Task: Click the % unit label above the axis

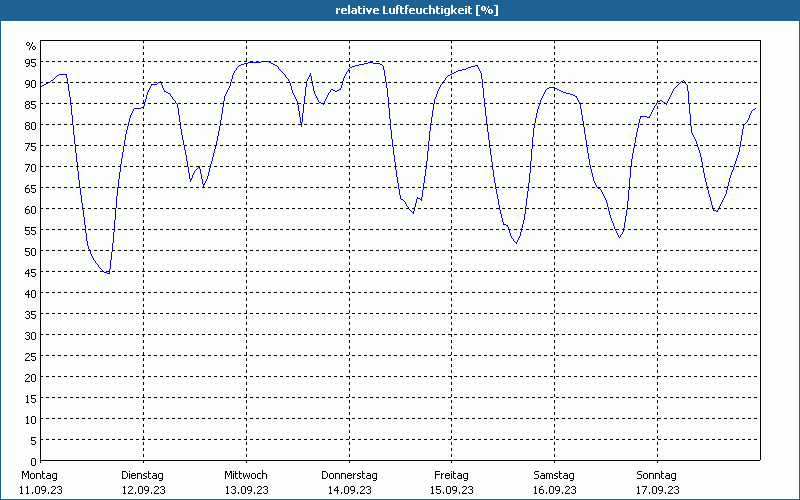Action: [31, 46]
